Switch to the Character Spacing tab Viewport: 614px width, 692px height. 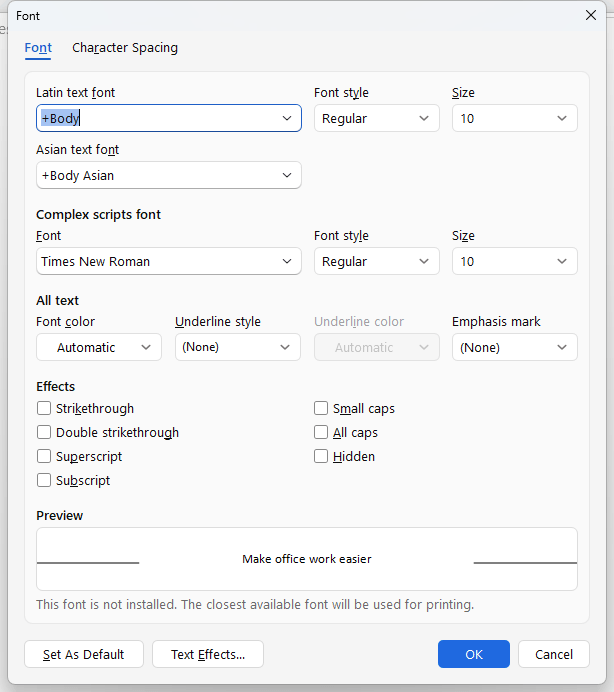click(125, 48)
